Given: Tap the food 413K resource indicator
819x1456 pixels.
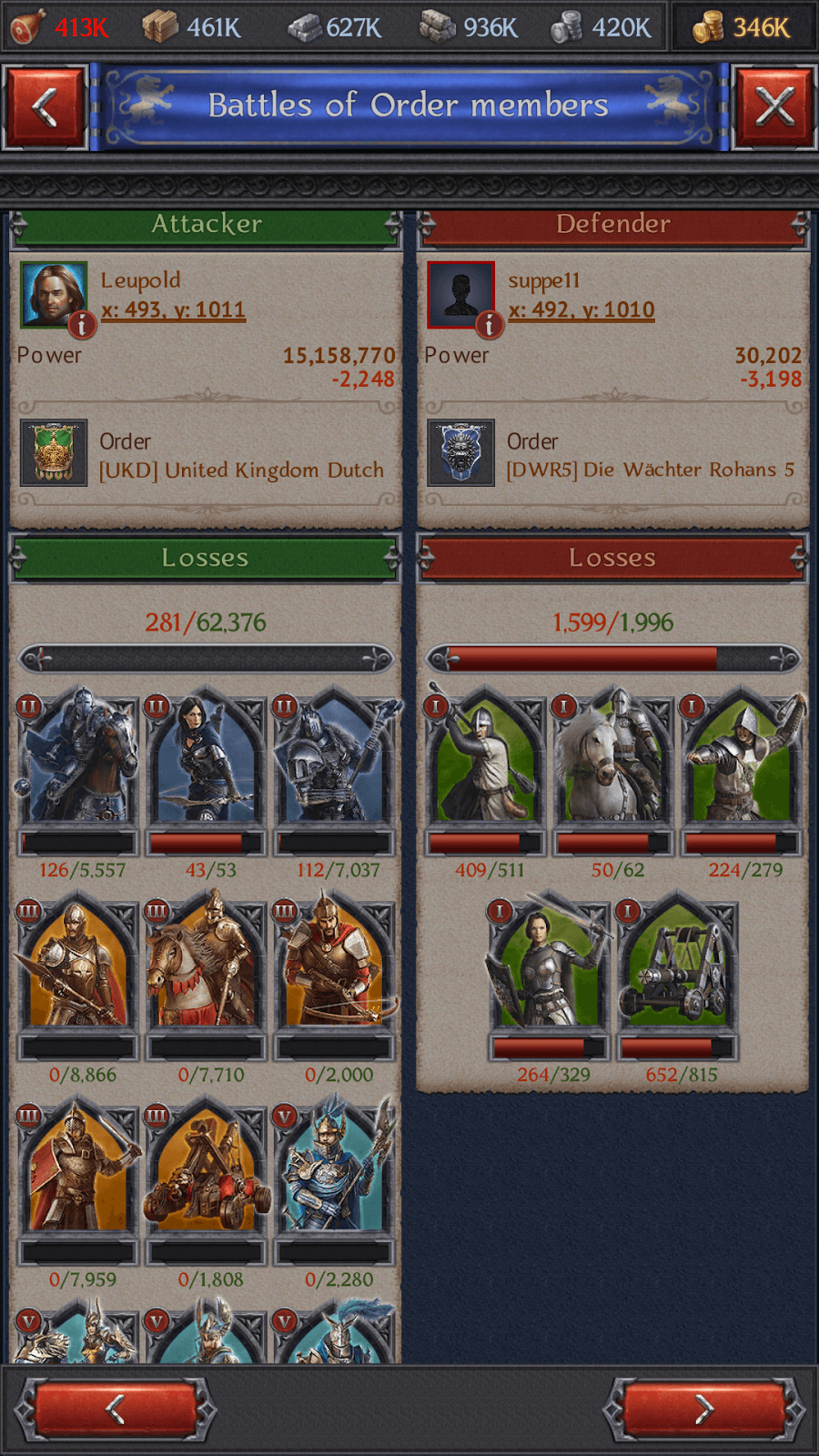Looking at the screenshot, I should click(x=60, y=27).
